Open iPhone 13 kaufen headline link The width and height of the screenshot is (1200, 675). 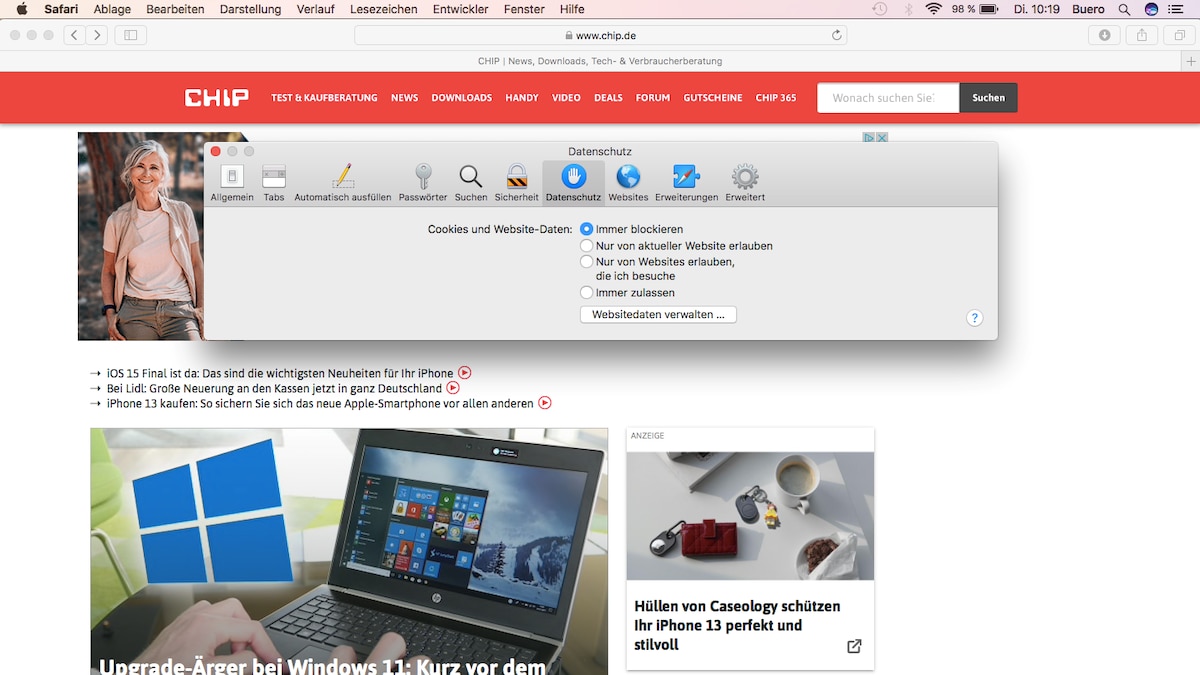coord(321,403)
